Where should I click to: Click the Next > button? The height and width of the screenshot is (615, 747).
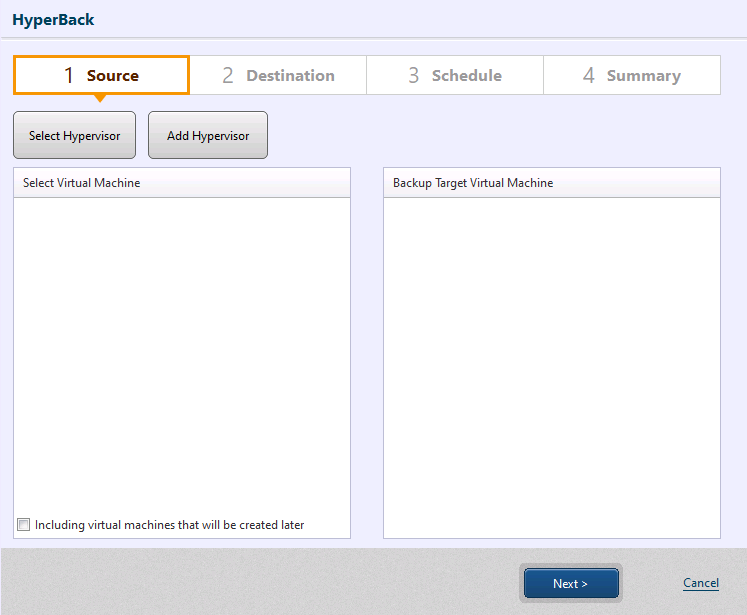tap(570, 584)
